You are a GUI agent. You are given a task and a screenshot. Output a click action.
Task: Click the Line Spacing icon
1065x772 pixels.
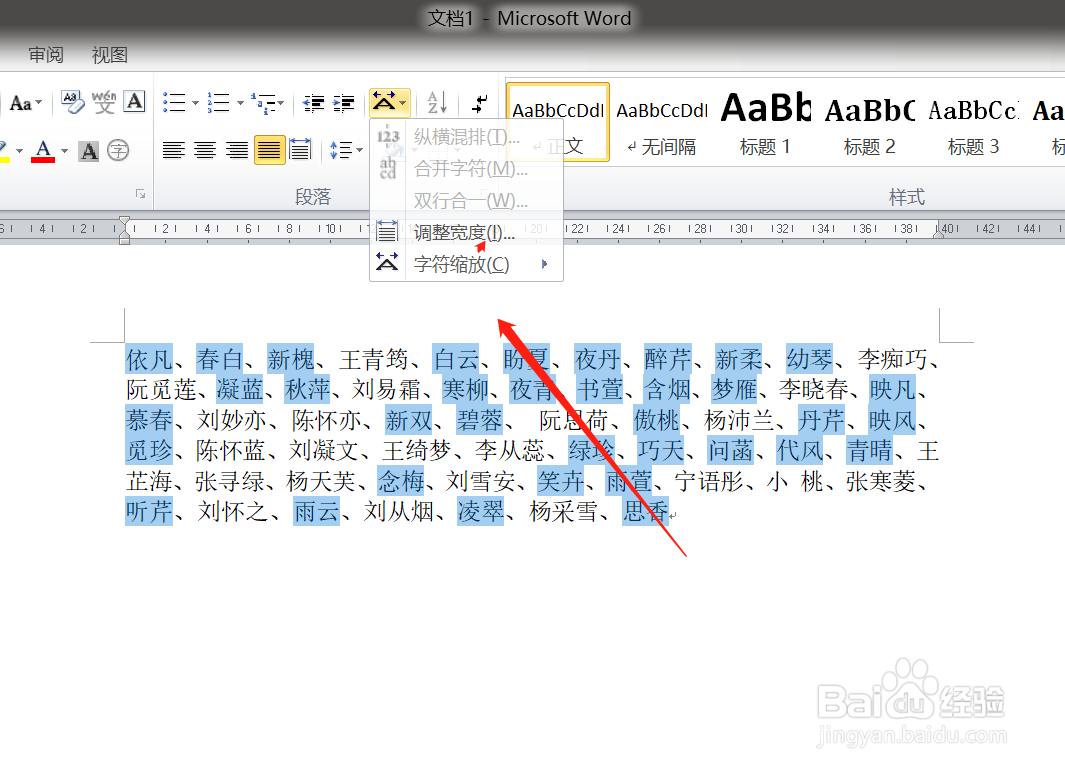pyautogui.click(x=341, y=150)
